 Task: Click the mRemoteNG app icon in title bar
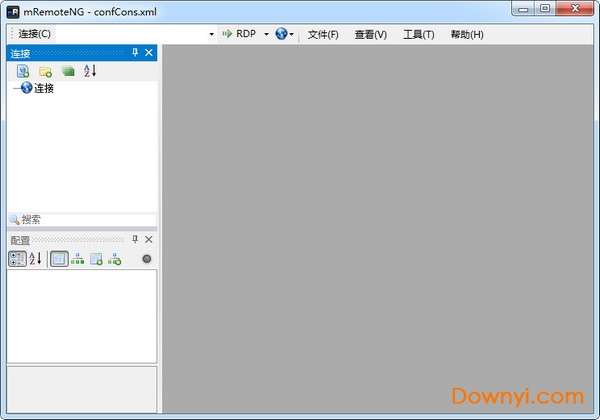[13, 12]
